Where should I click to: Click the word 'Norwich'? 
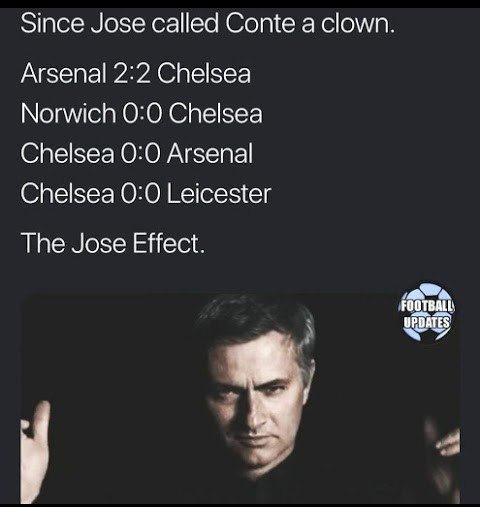click(x=68, y=114)
